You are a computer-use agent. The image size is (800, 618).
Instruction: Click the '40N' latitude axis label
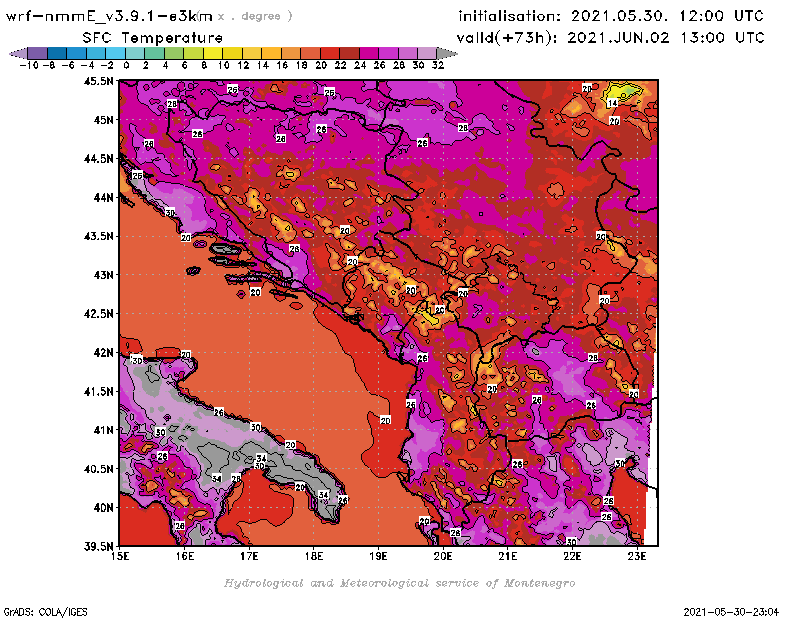[x=103, y=508]
